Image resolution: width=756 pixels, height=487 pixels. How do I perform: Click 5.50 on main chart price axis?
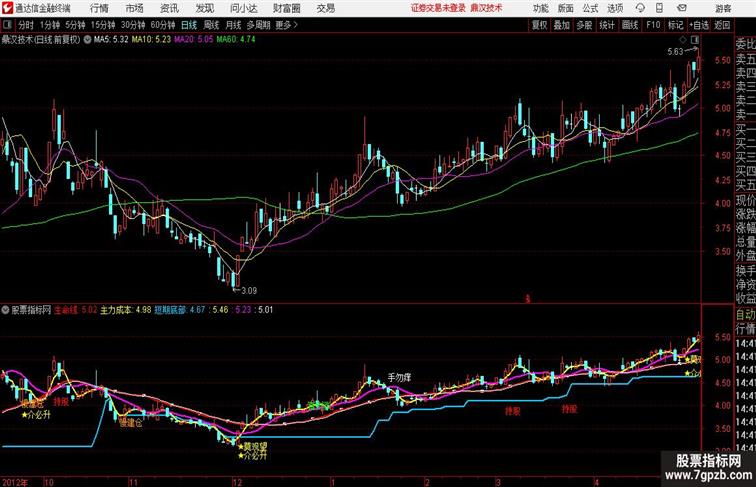(723, 61)
